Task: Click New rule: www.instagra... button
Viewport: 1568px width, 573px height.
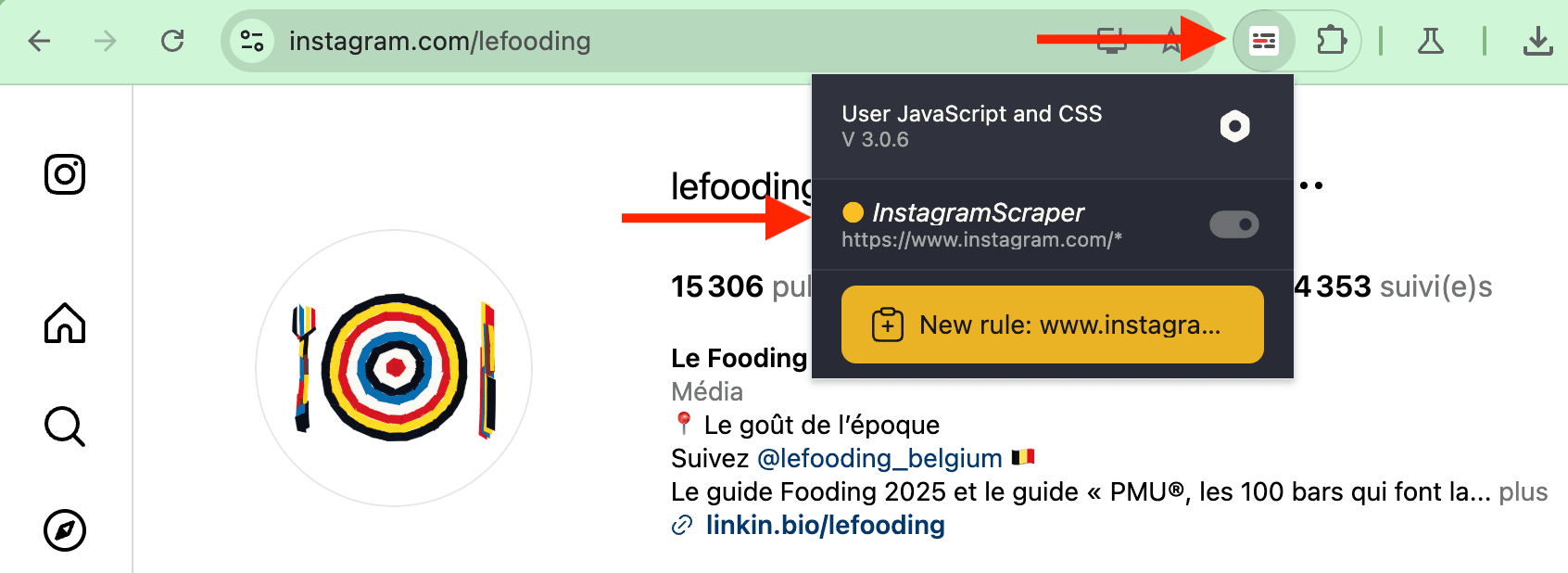Action: tap(1052, 325)
